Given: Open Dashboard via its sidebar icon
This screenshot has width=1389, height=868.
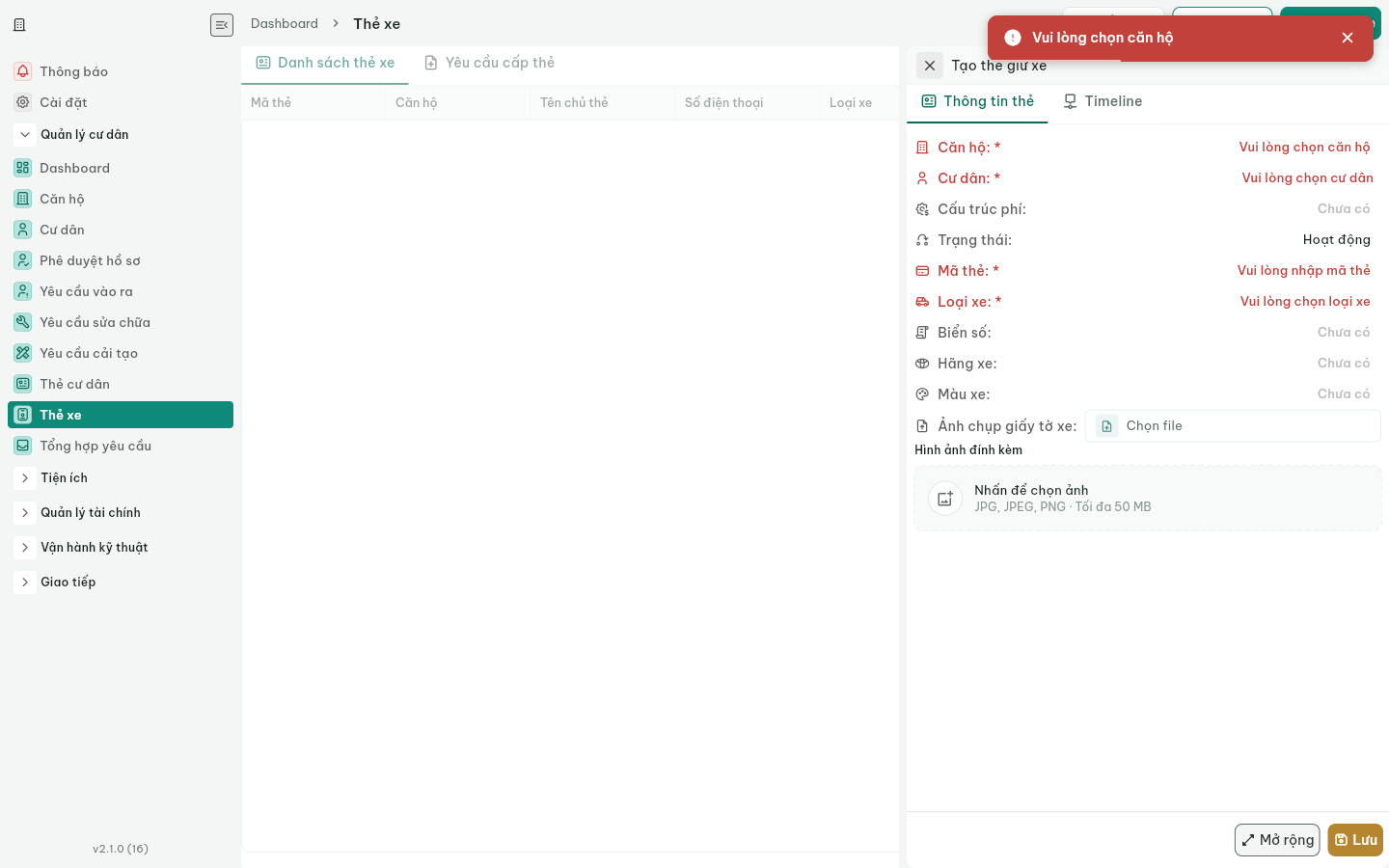Looking at the screenshot, I should [x=23, y=168].
